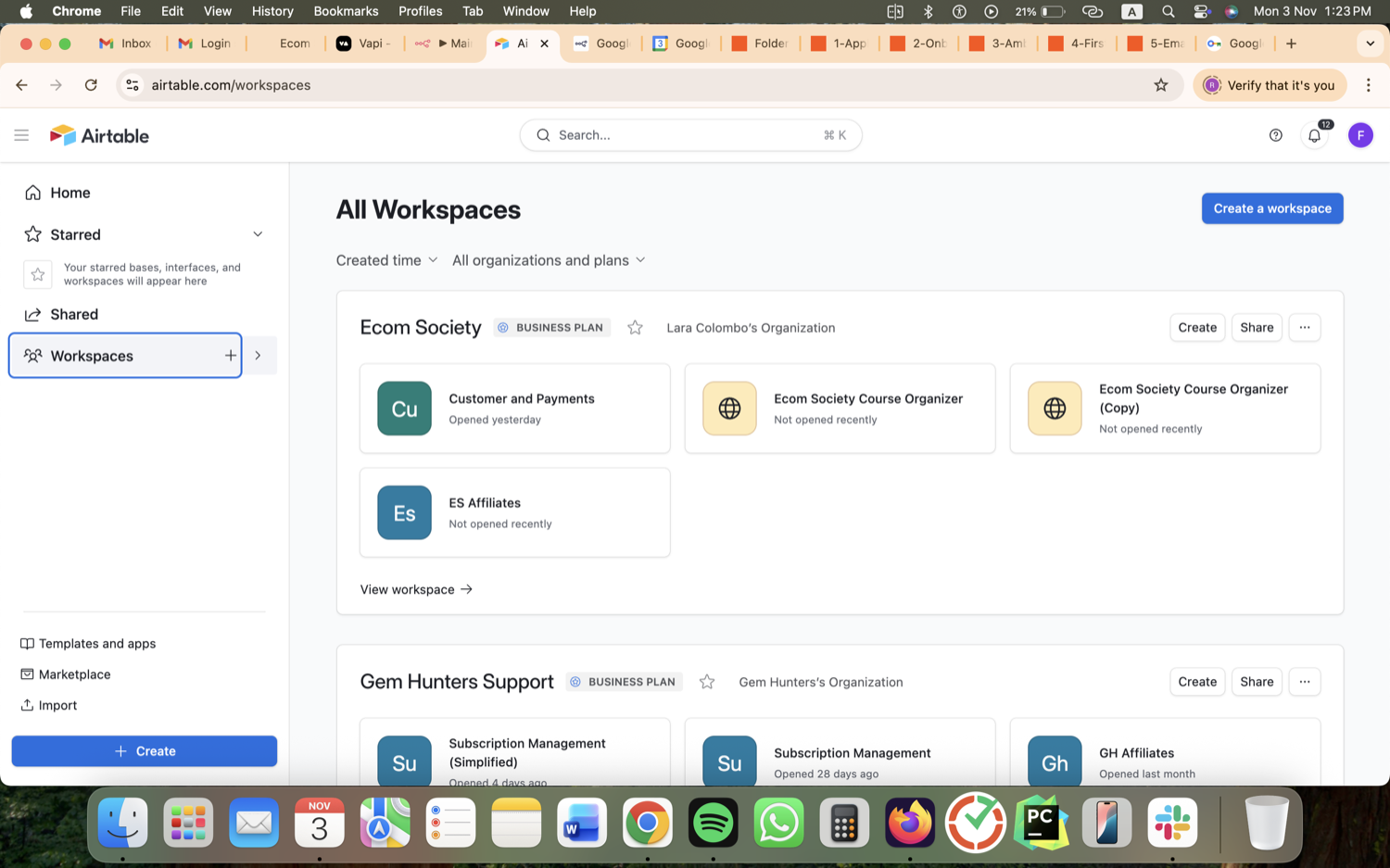Click the blue Create button in sidebar
The height and width of the screenshot is (868, 1390).
click(x=145, y=751)
